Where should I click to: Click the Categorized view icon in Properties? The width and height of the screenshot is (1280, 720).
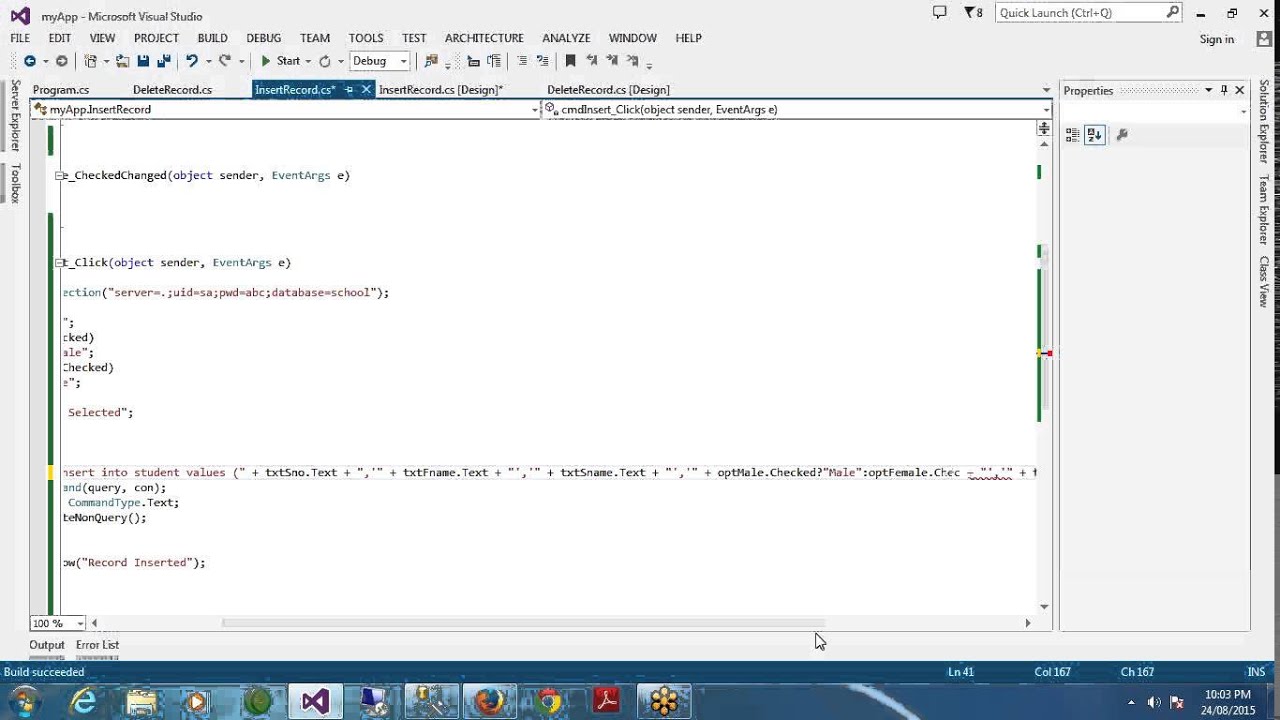pos(1073,134)
